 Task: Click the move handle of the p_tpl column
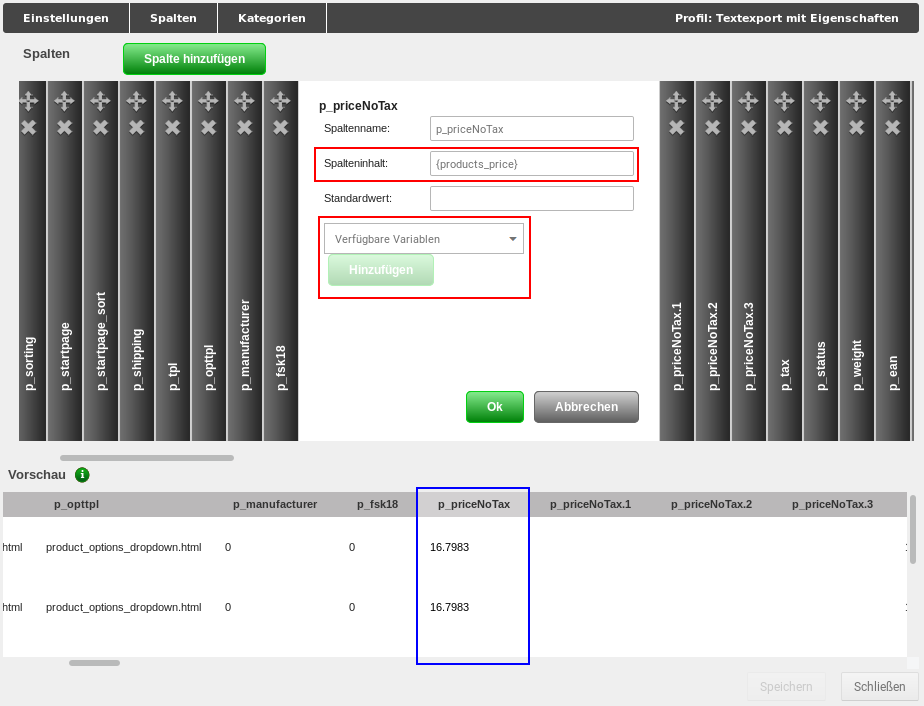[172, 99]
